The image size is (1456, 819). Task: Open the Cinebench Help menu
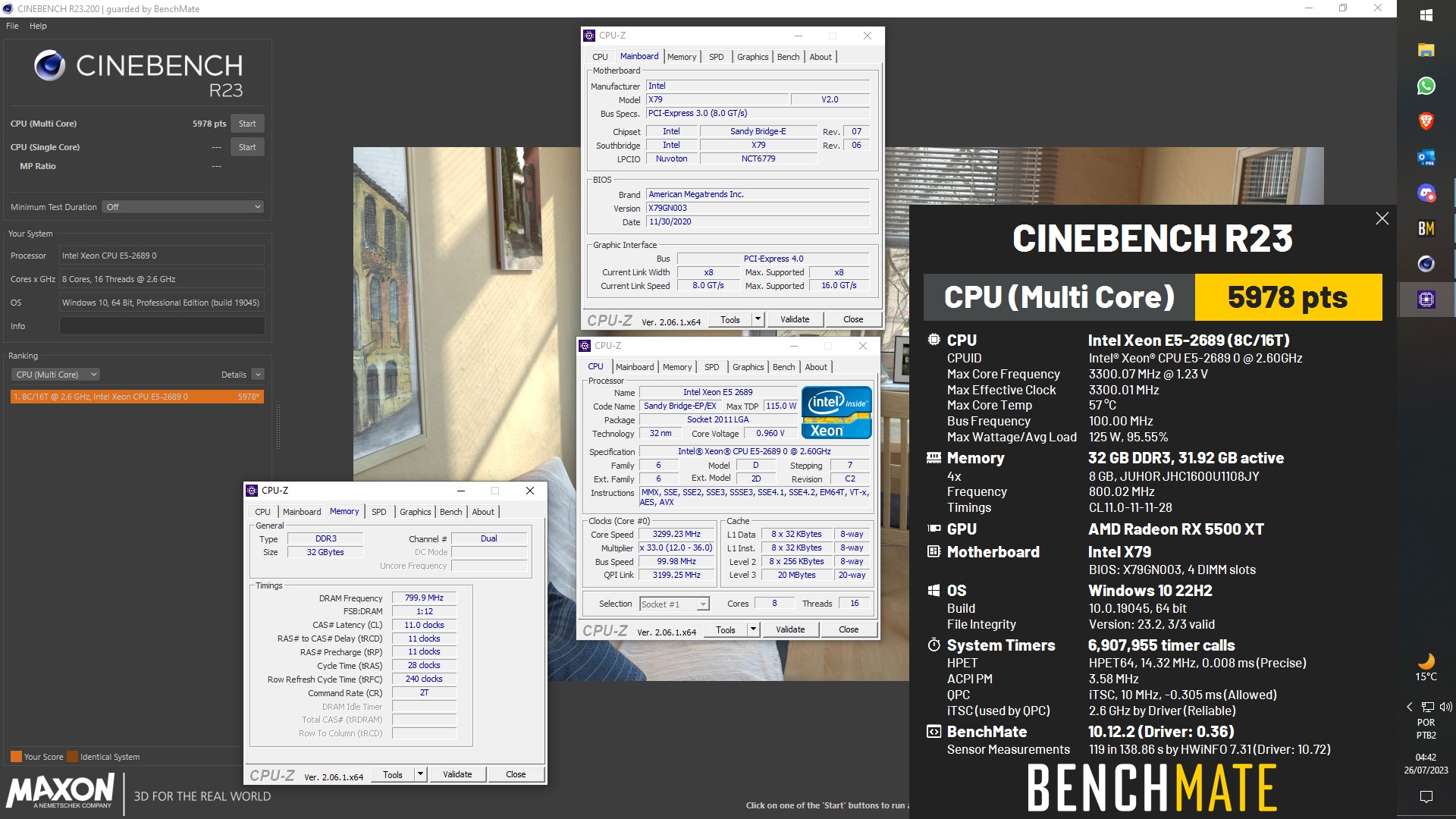point(38,26)
